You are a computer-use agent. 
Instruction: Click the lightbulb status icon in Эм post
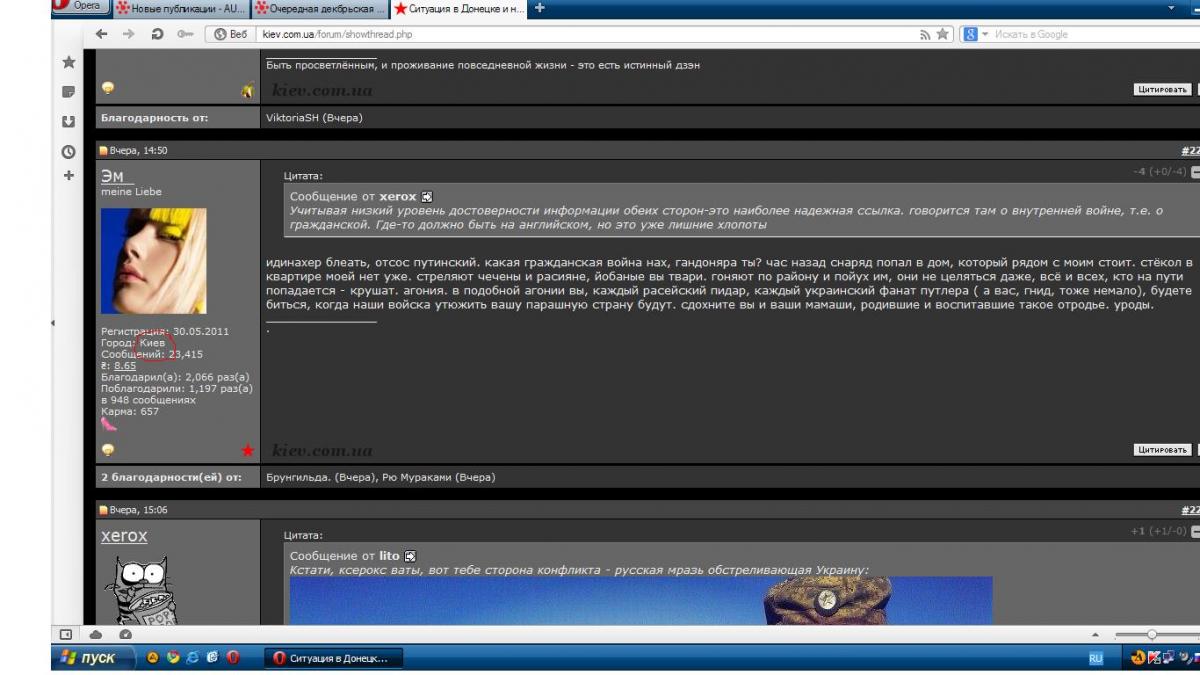(108, 450)
